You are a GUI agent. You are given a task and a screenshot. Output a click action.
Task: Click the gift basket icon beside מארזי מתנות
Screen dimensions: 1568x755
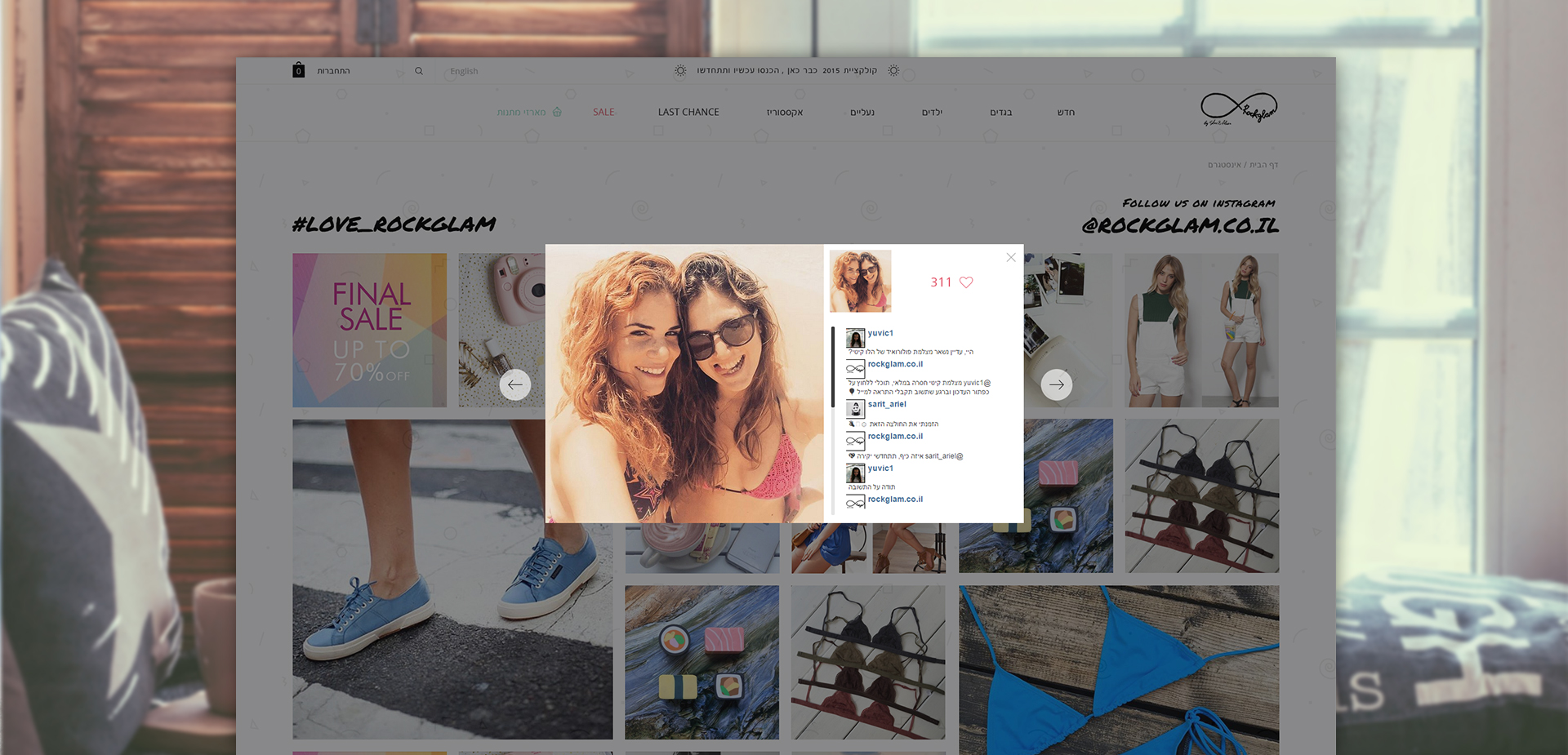coord(557,112)
